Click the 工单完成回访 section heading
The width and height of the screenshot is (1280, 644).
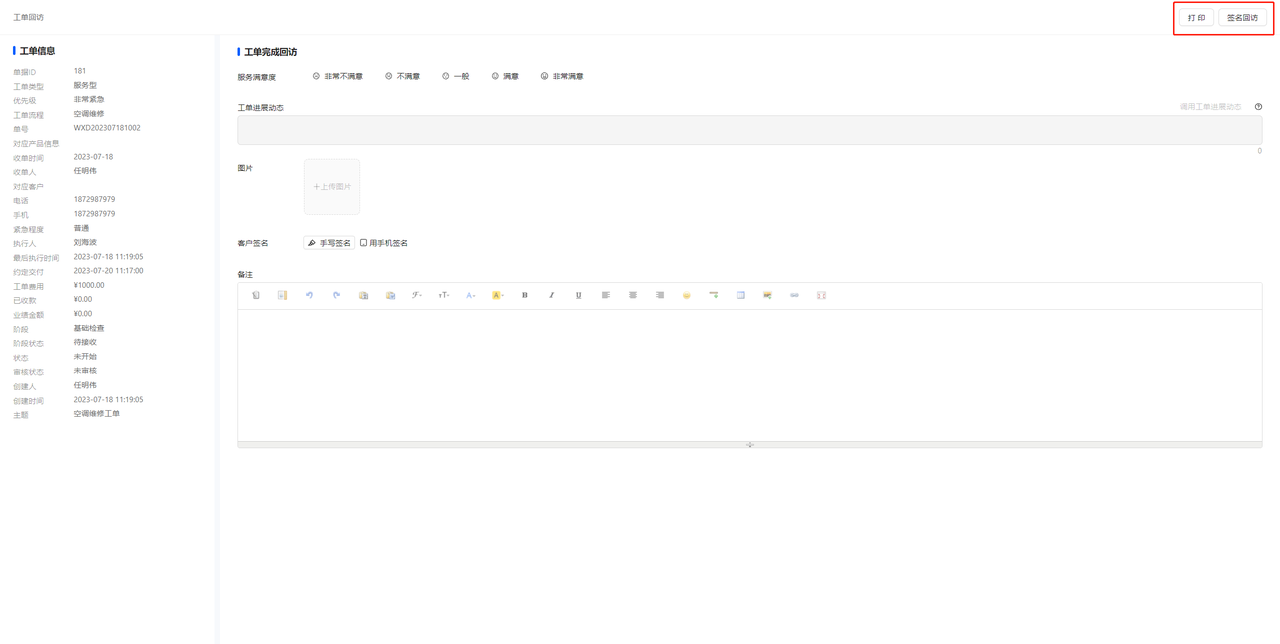coord(270,52)
